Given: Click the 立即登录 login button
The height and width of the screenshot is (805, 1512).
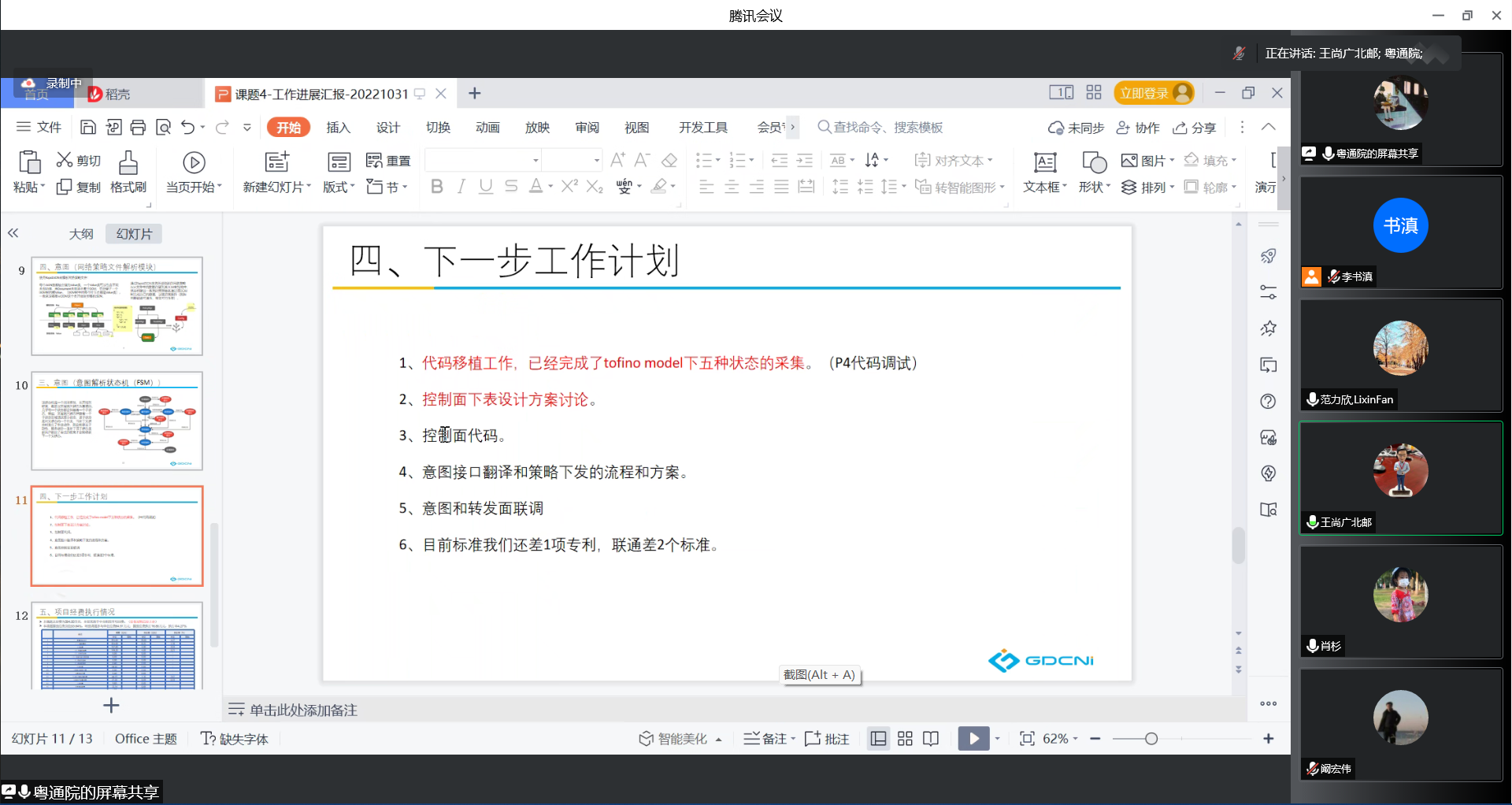Looking at the screenshot, I should pyautogui.click(x=1154, y=93).
